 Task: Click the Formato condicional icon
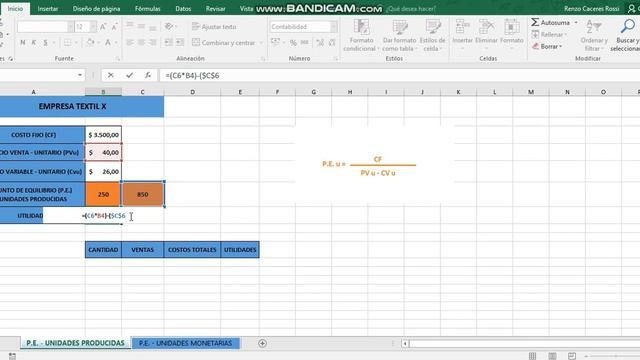(x=361, y=27)
